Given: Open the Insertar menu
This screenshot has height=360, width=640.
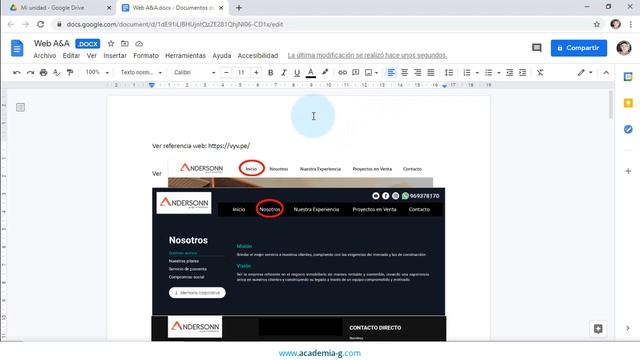Looking at the screenshot, I should pos(115,56).
